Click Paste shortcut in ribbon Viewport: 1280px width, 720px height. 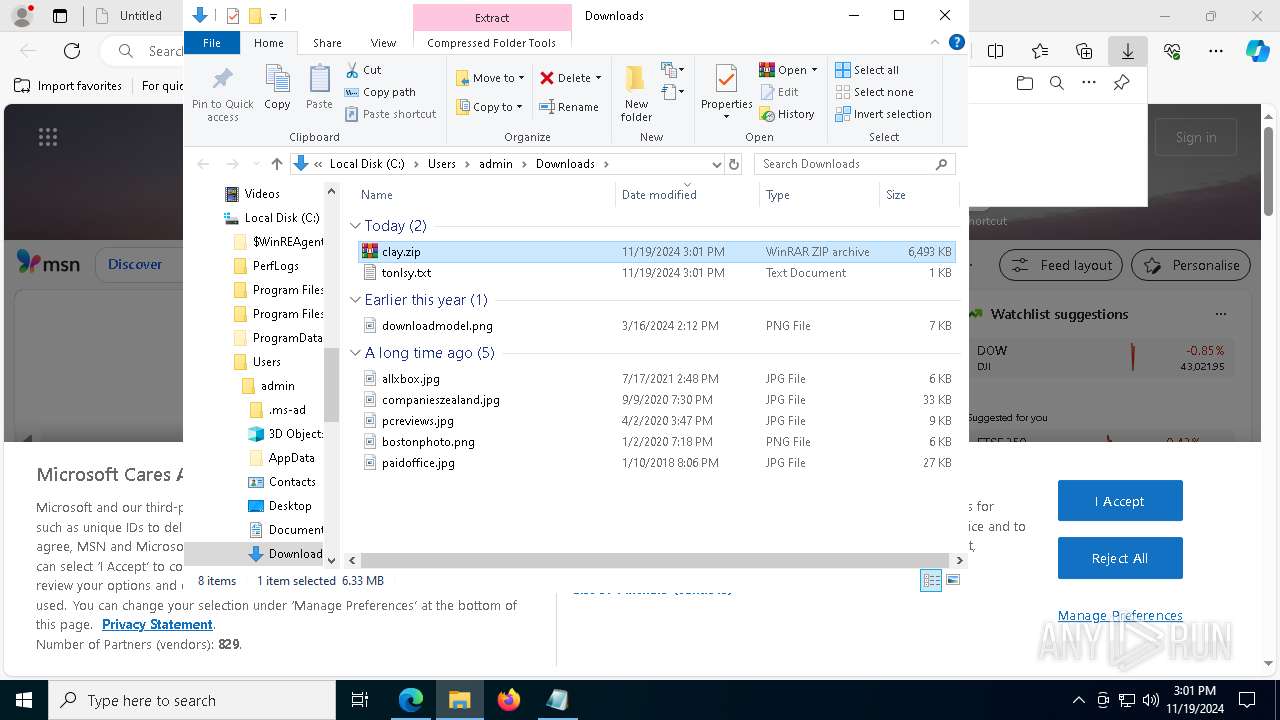tap(391, 114)
